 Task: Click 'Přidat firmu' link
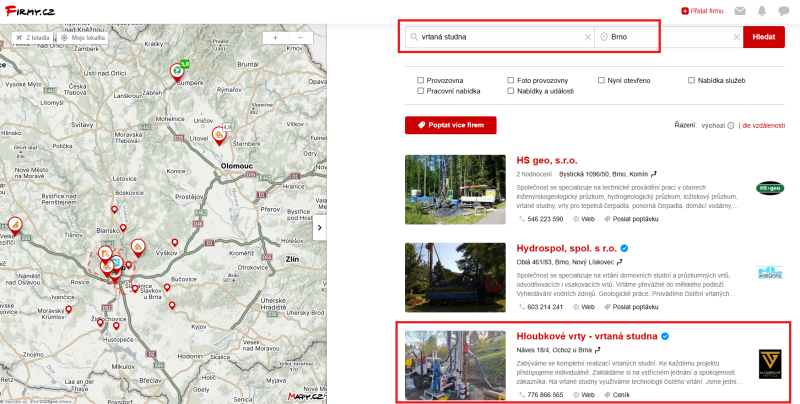[703, 11]
